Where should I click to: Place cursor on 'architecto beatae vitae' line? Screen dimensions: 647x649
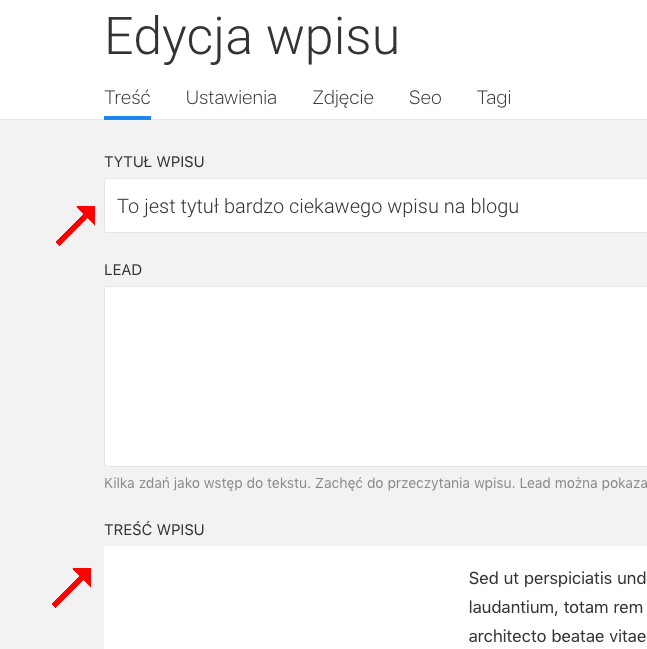[x=556, y=636]
